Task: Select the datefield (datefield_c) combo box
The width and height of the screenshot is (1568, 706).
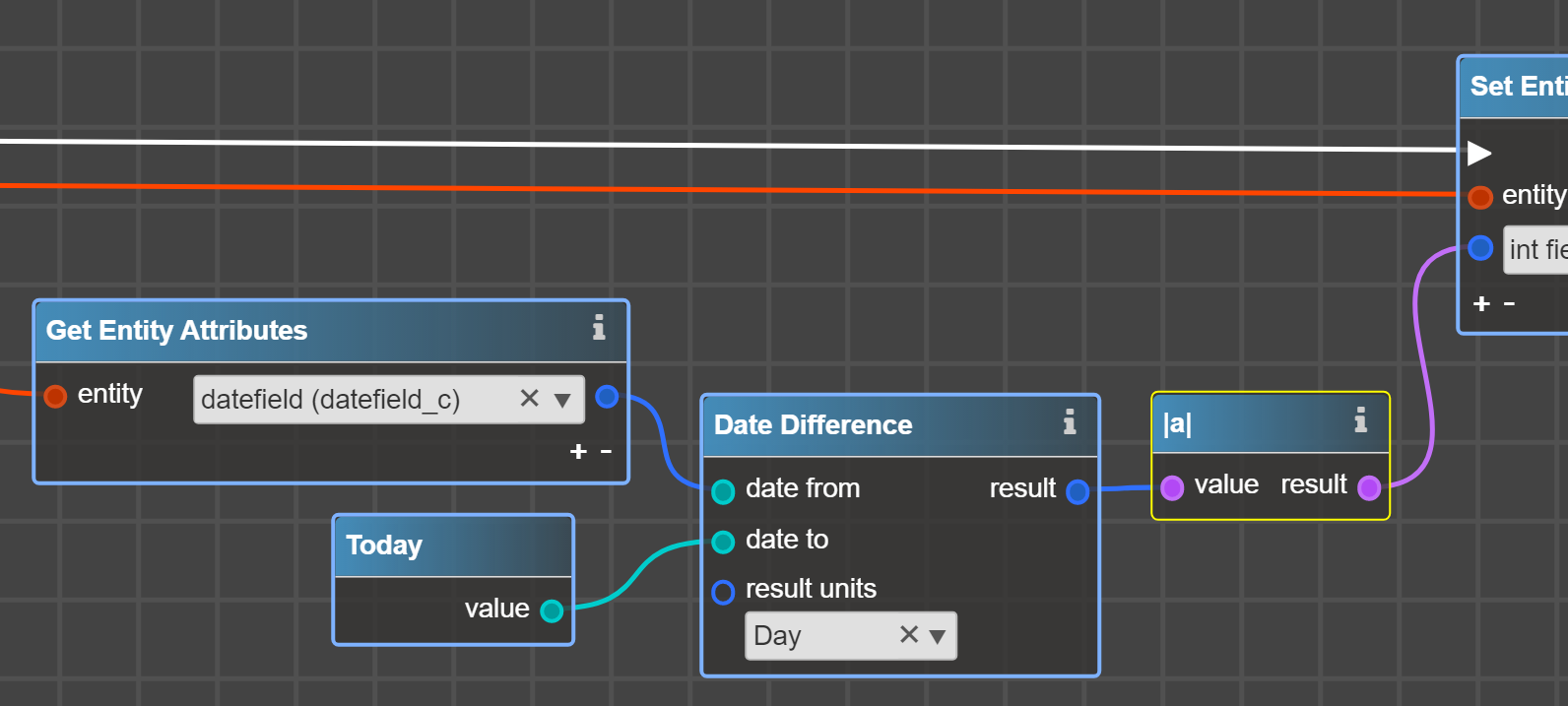Action: point(389,399)
